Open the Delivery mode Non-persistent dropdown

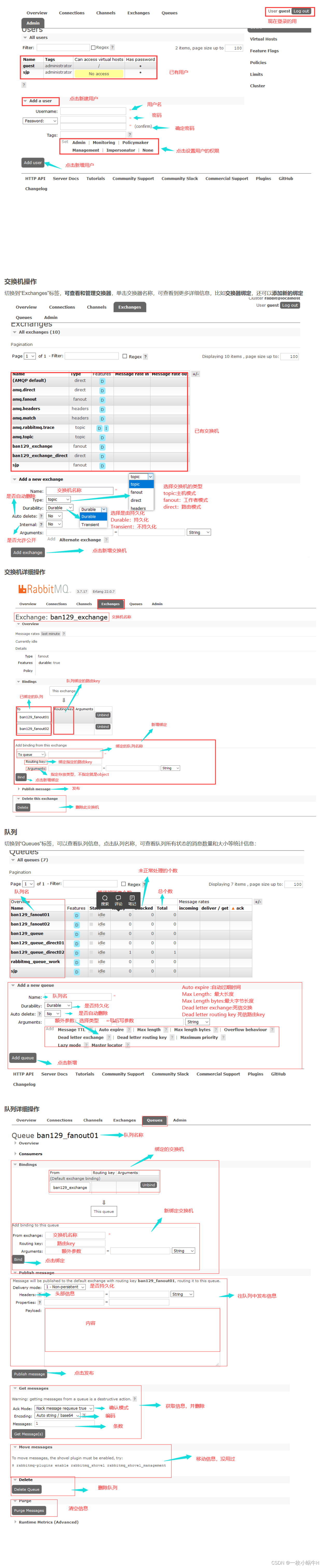tap(65, 1287)
